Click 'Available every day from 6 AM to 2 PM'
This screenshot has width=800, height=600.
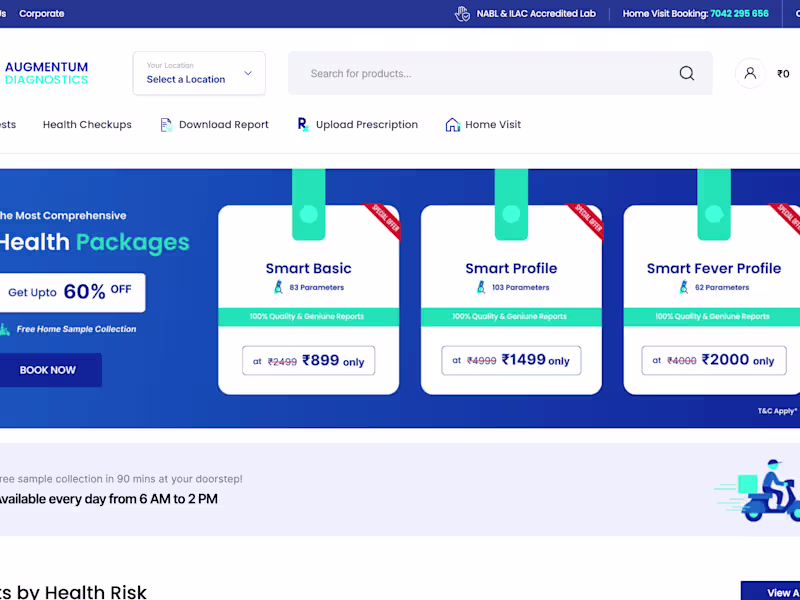109,499
